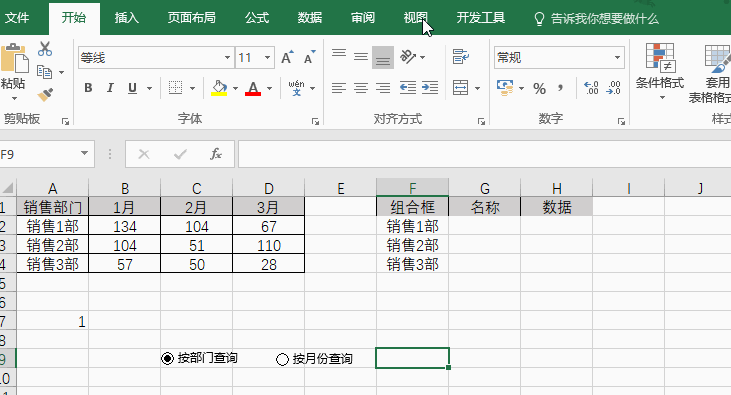Decrease indent
Image resolution: width=731 pixels, height=395 pixels.
[408, 88]
